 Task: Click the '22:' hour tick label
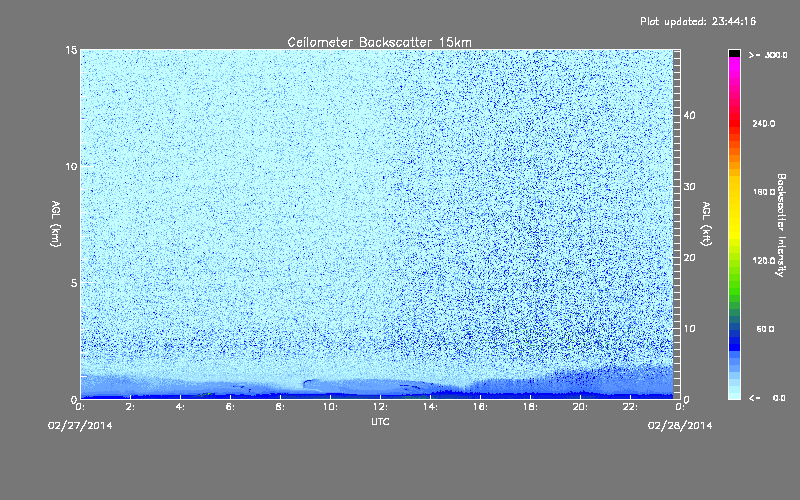pos(630,407)
